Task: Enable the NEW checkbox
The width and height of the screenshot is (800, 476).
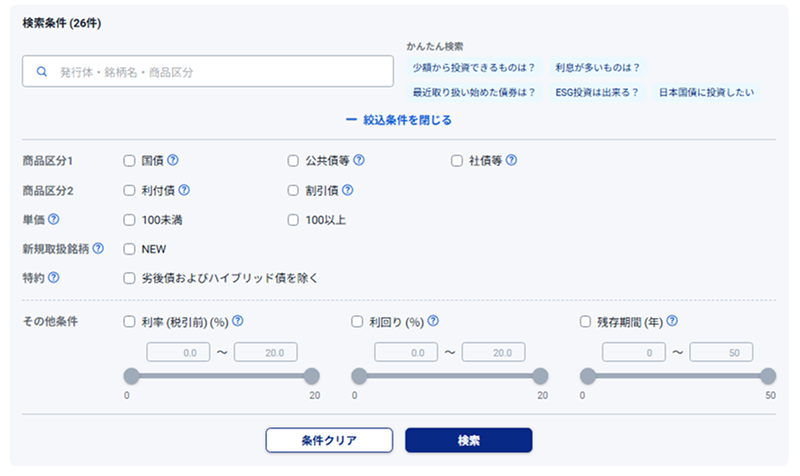Action: pos(129,248)
